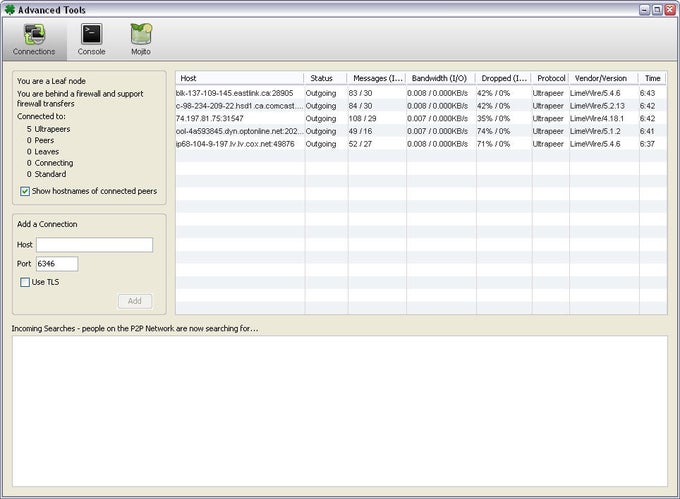Image resolution: width=680 pixels, height=499 pixels.
Task: Click the Incoming Searches list area
Action: click(x=340, y=411)
